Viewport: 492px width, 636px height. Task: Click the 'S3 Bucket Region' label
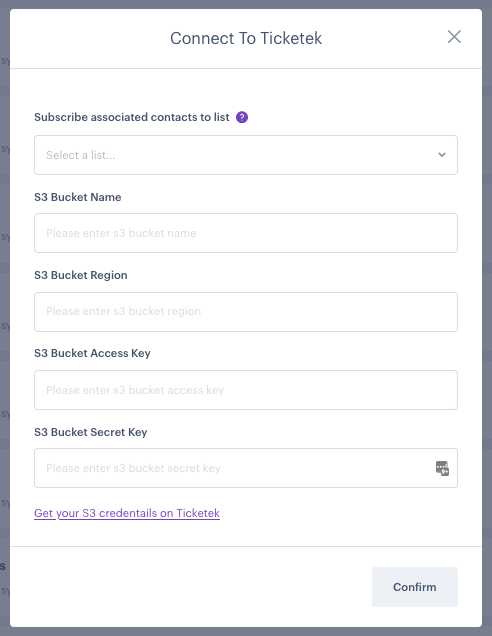point(81,275)
